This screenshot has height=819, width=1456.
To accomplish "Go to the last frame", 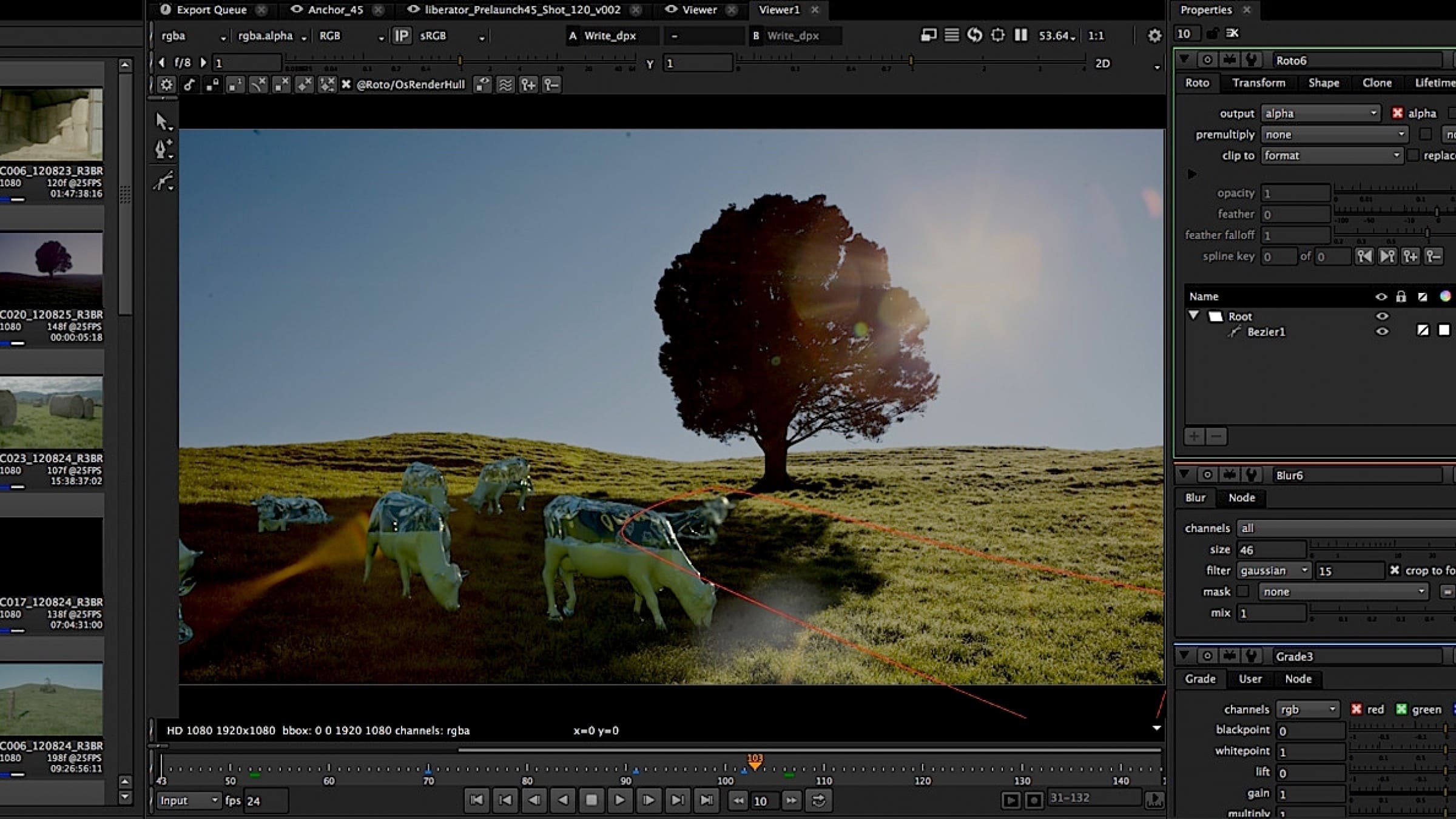I will pyautogui.click(x=706, y=800).
